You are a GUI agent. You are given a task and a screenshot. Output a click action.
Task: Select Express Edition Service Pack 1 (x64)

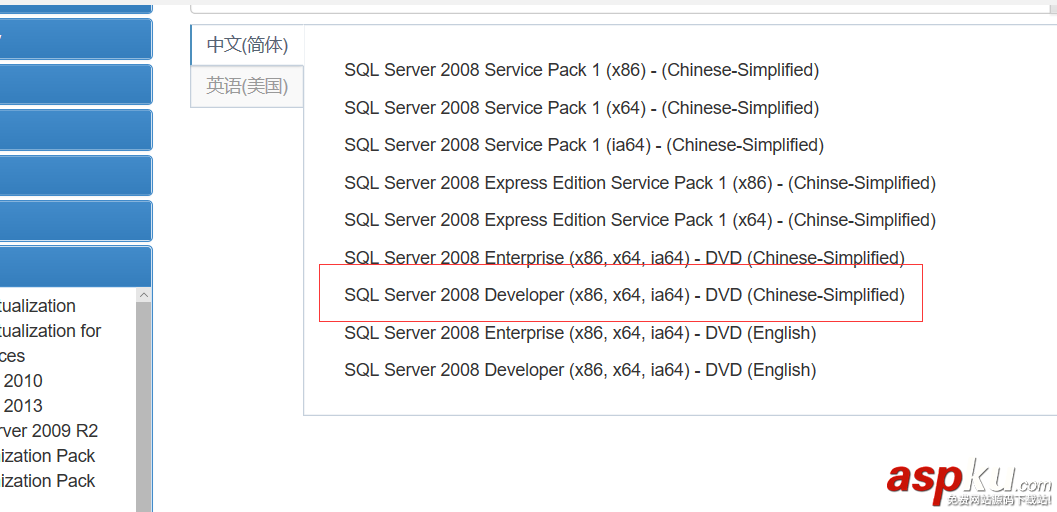tap(639, 220)
